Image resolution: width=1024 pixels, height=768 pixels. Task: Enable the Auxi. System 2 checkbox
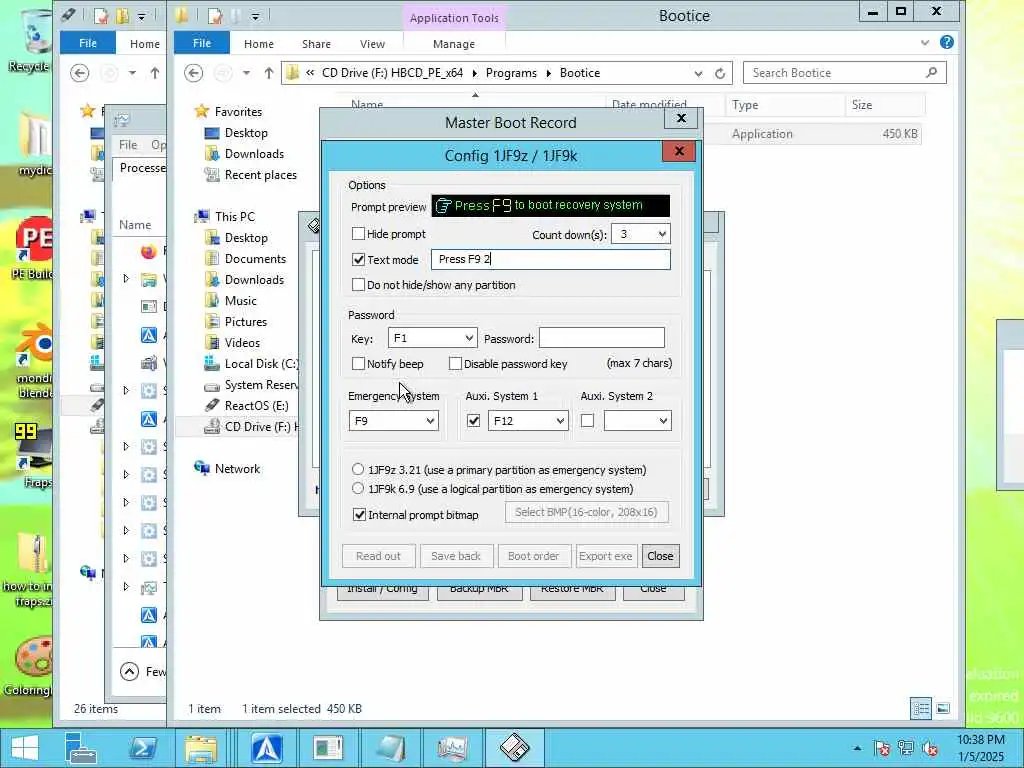click(x=587, y=421)
